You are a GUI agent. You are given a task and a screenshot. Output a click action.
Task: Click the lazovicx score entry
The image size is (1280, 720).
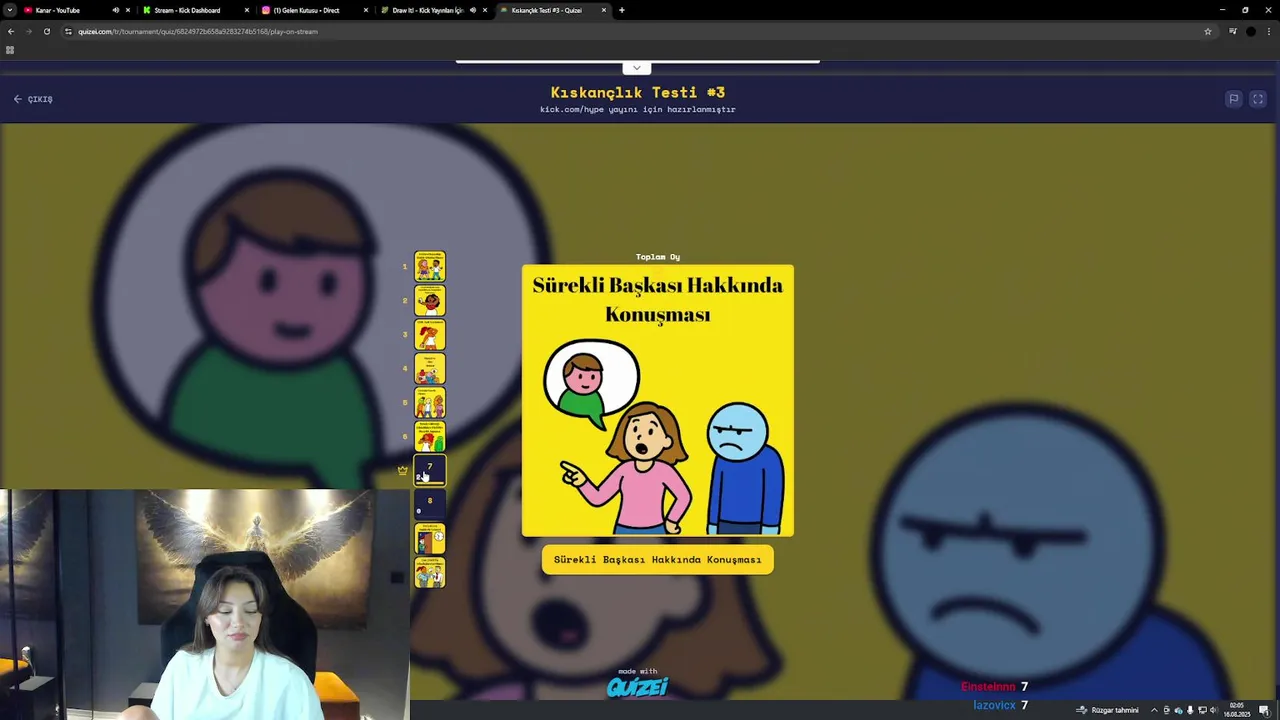click(x=1001, y=705)
